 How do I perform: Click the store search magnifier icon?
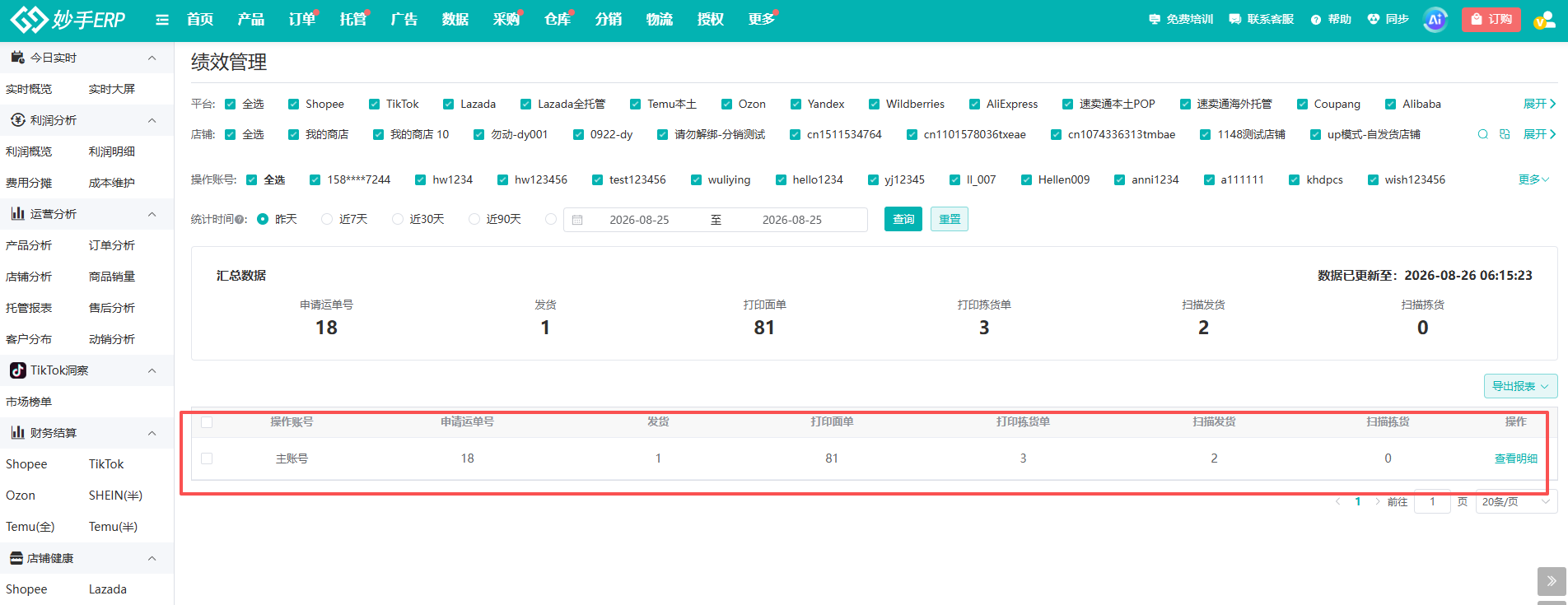(1483, 134)
